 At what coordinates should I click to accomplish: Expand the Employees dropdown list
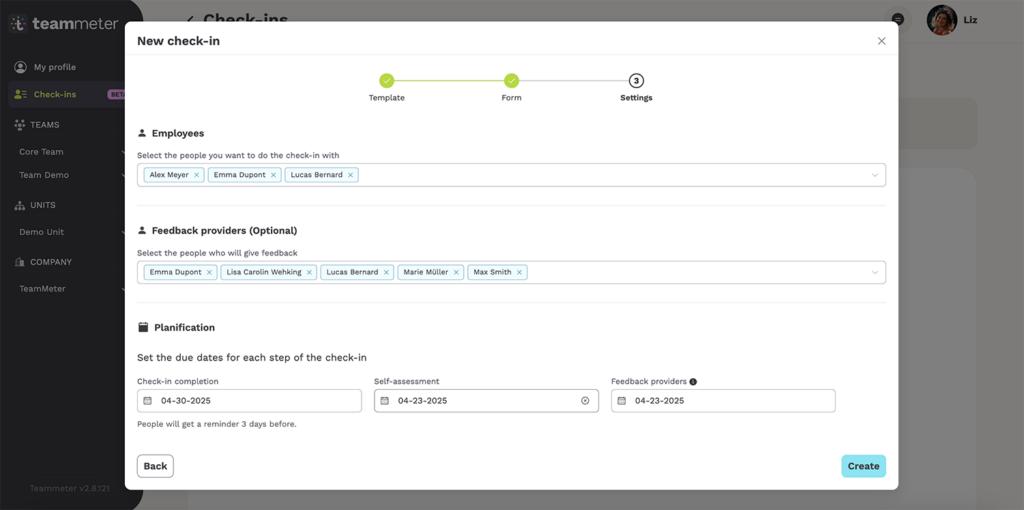pos(874,175)
